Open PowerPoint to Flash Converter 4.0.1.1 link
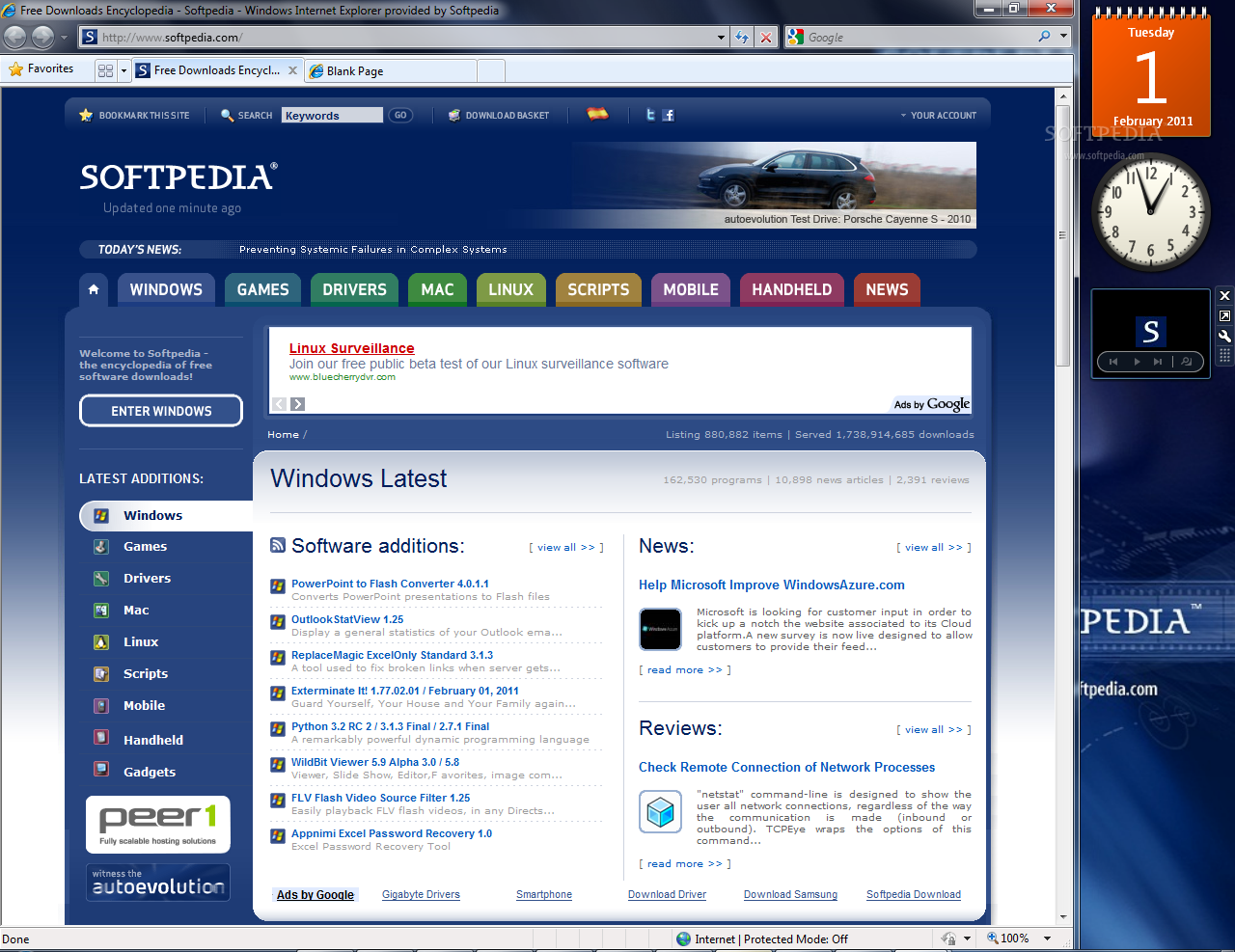The width and height of the screenshot is (1235, 952). (390, 584)
